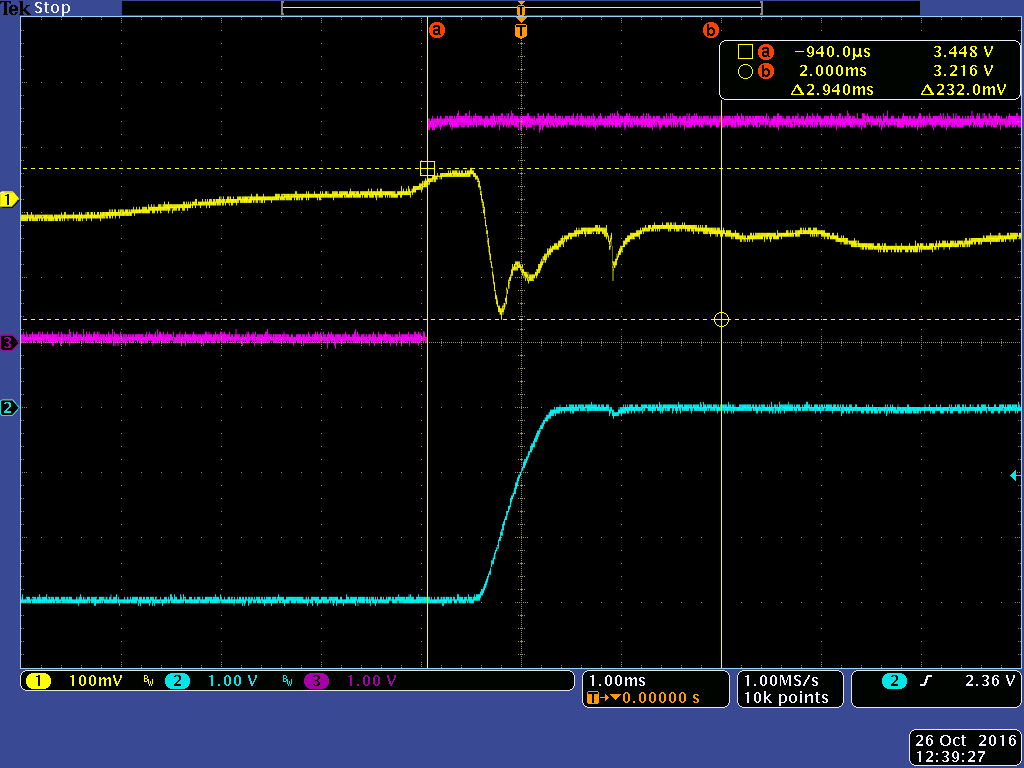
Task: Click the circle cursor b icon in readout
Action: tap(745, 71)
